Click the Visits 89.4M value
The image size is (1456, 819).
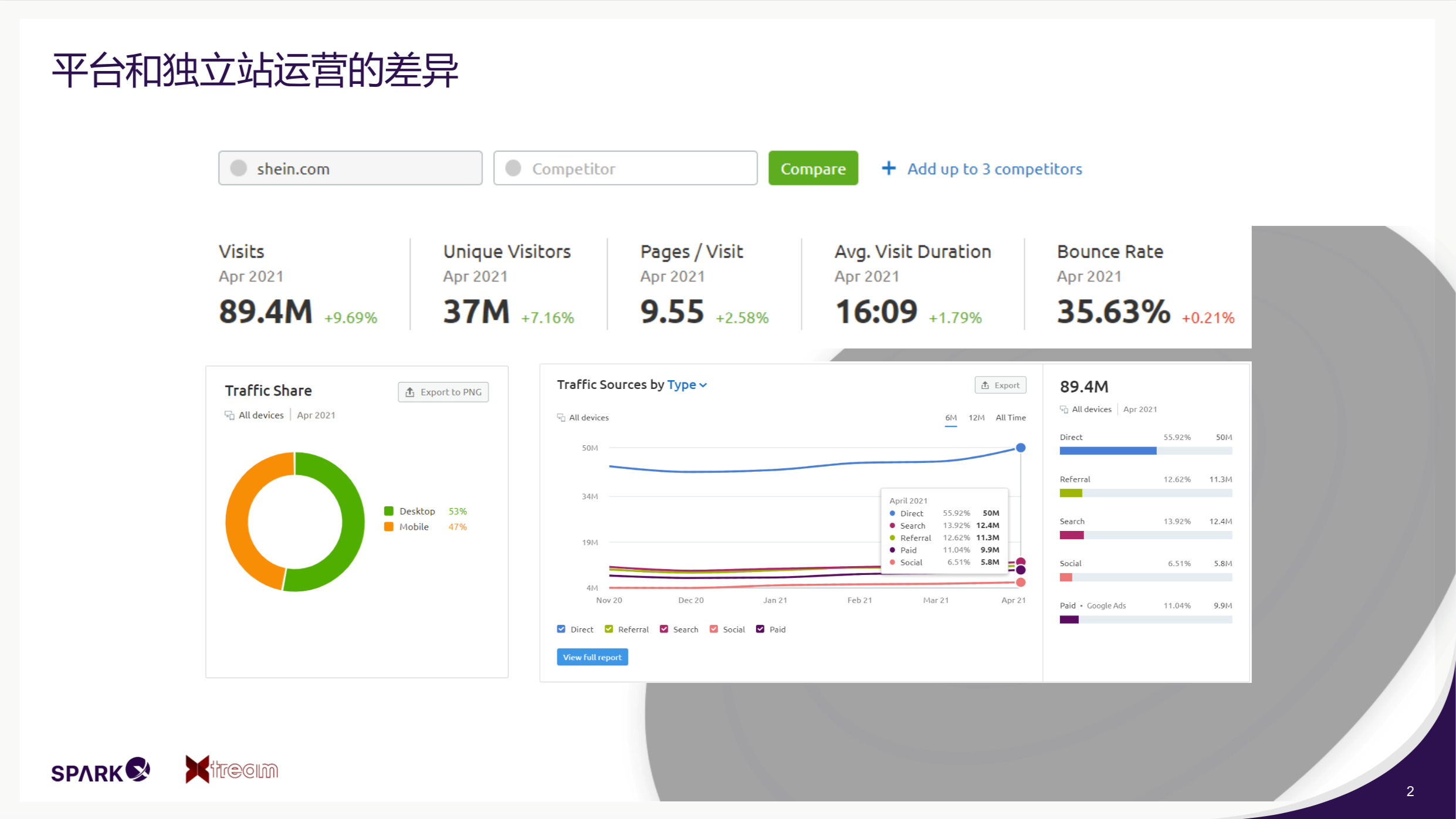click(x=266, y=311)
